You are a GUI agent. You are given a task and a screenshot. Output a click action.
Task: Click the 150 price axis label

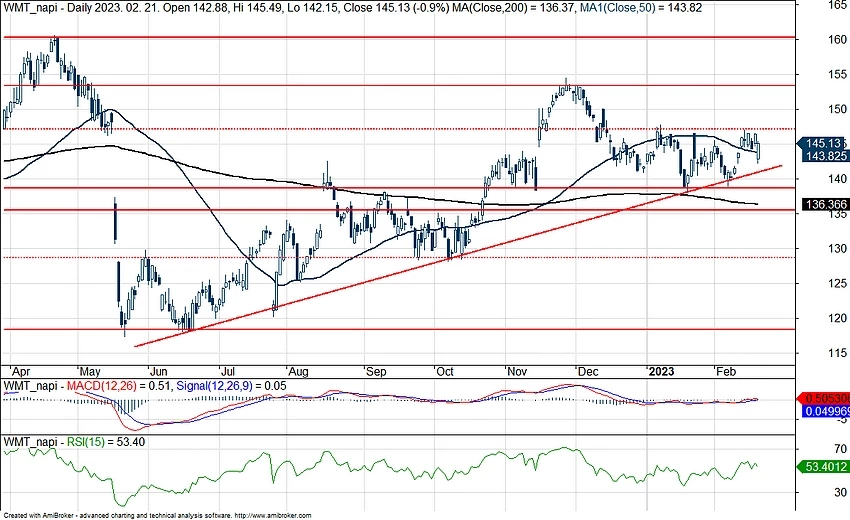tap(838, 109)
